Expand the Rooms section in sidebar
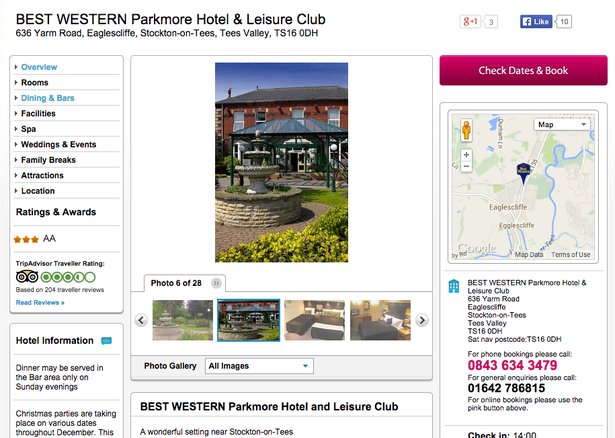615x438 pixels. 35,83
